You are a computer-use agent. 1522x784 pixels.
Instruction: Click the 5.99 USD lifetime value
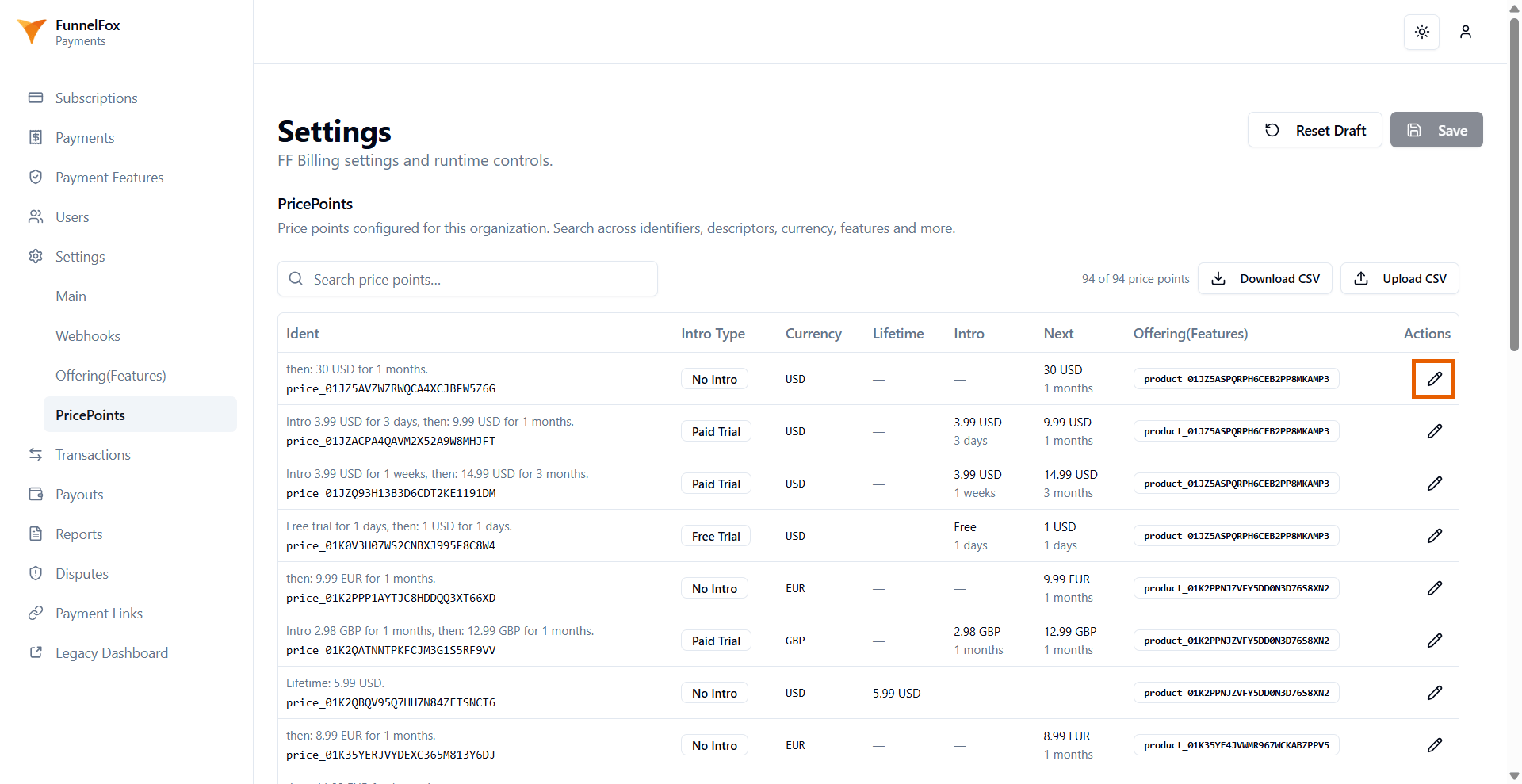point(897,693)
